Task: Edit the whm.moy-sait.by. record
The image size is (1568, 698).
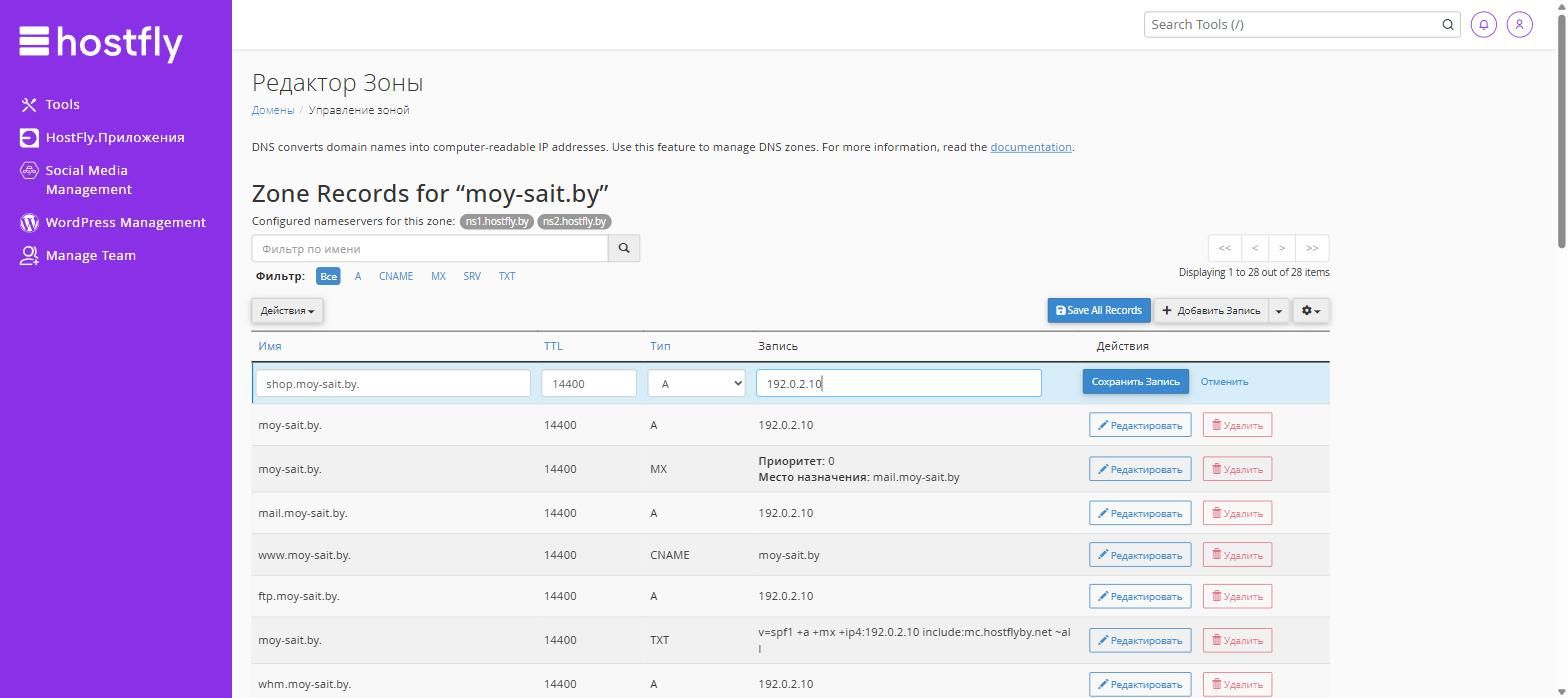Action: 1140,684
